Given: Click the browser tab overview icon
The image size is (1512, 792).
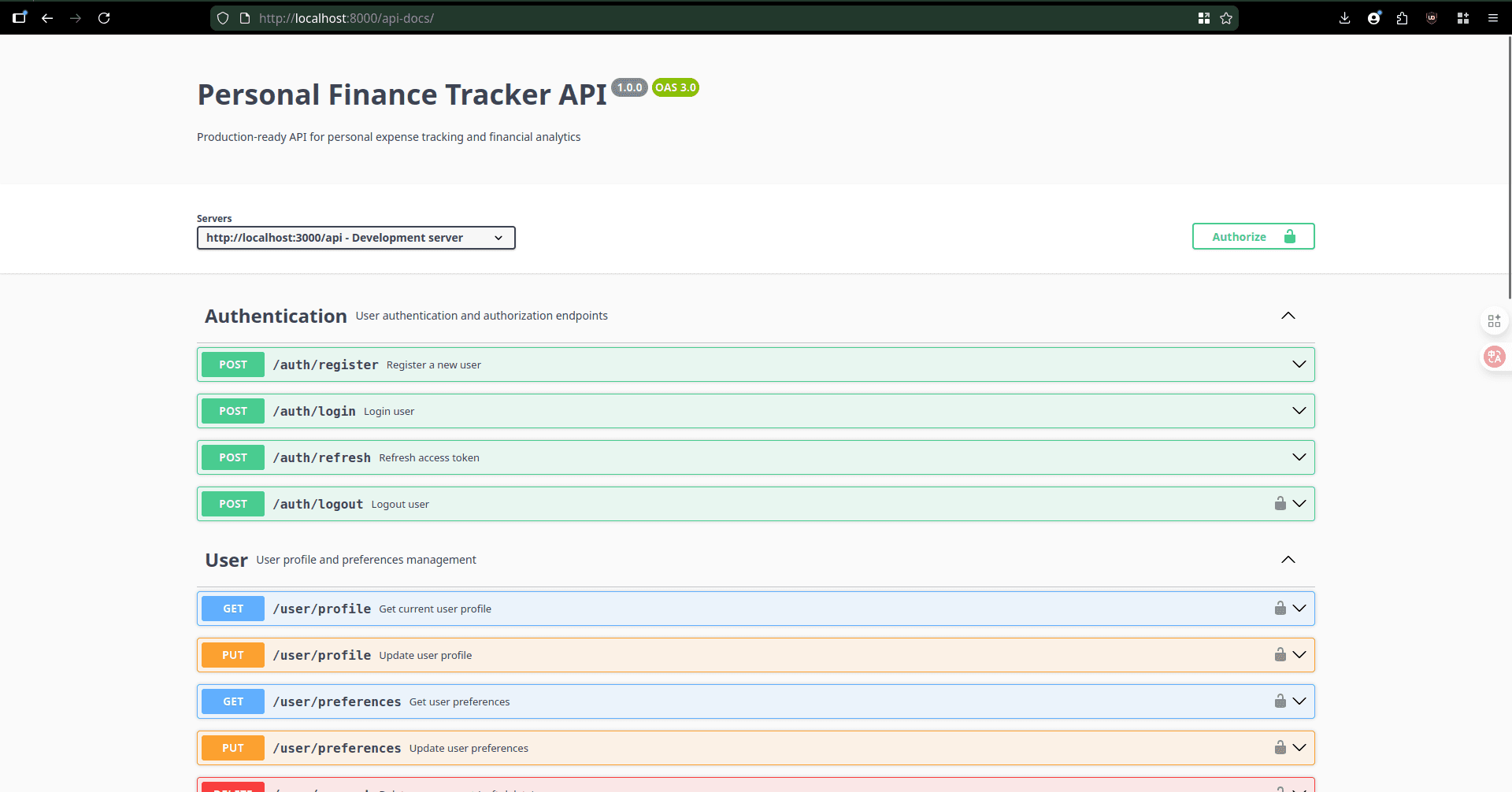Looking at the screenshot, I should click(x=19, y=17).
